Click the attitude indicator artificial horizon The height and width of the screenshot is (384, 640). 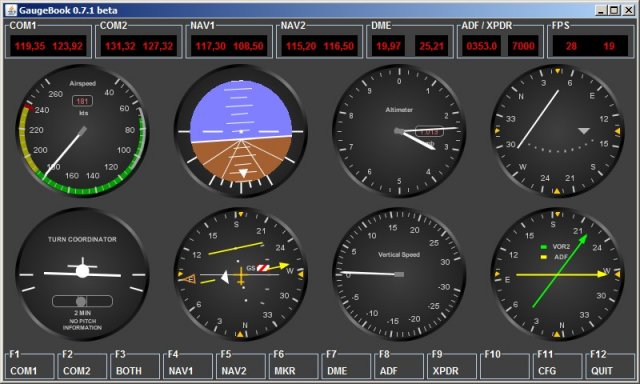(241, 131)
